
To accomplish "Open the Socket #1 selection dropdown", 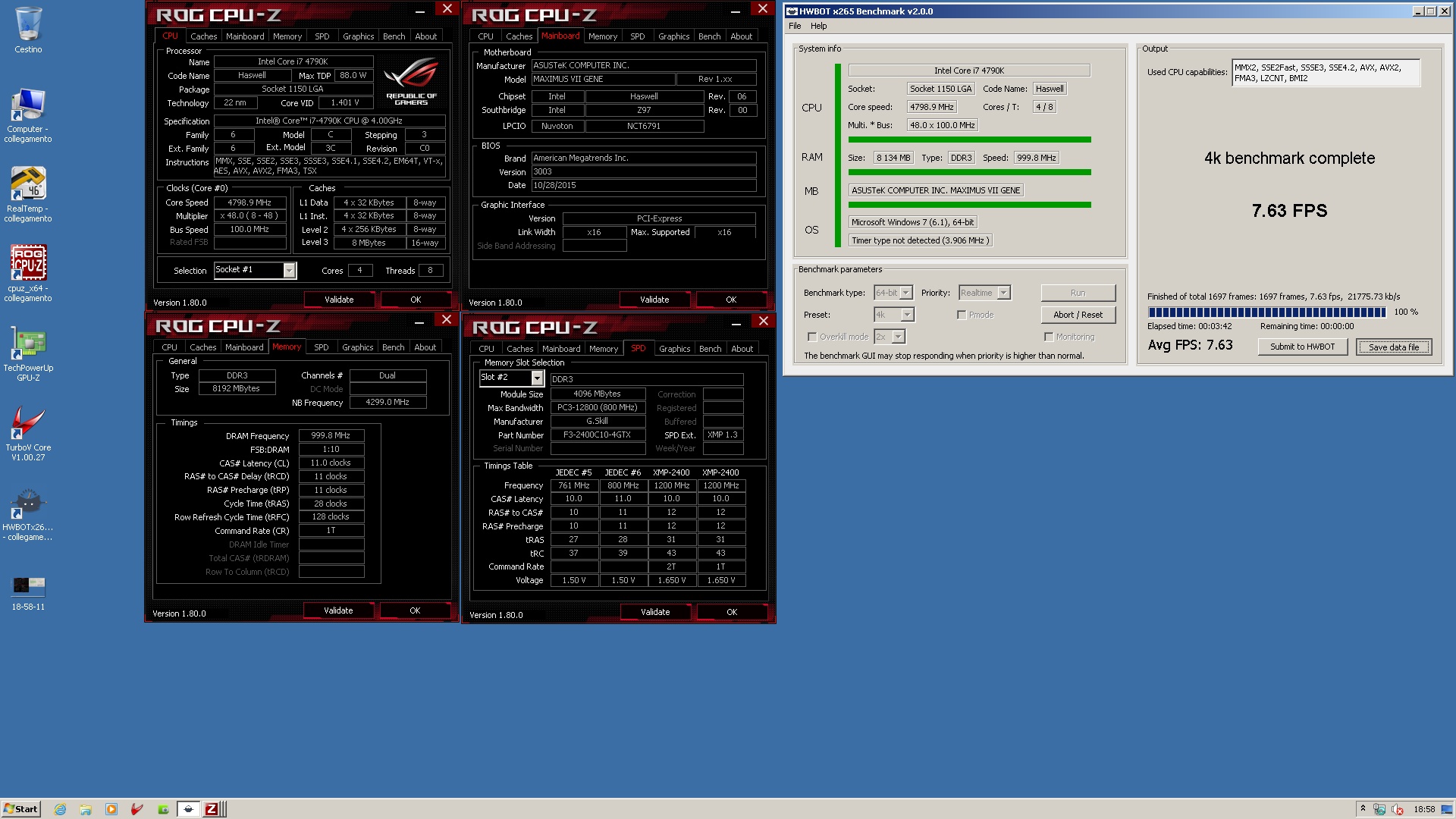I will click(x=289, y=271).
